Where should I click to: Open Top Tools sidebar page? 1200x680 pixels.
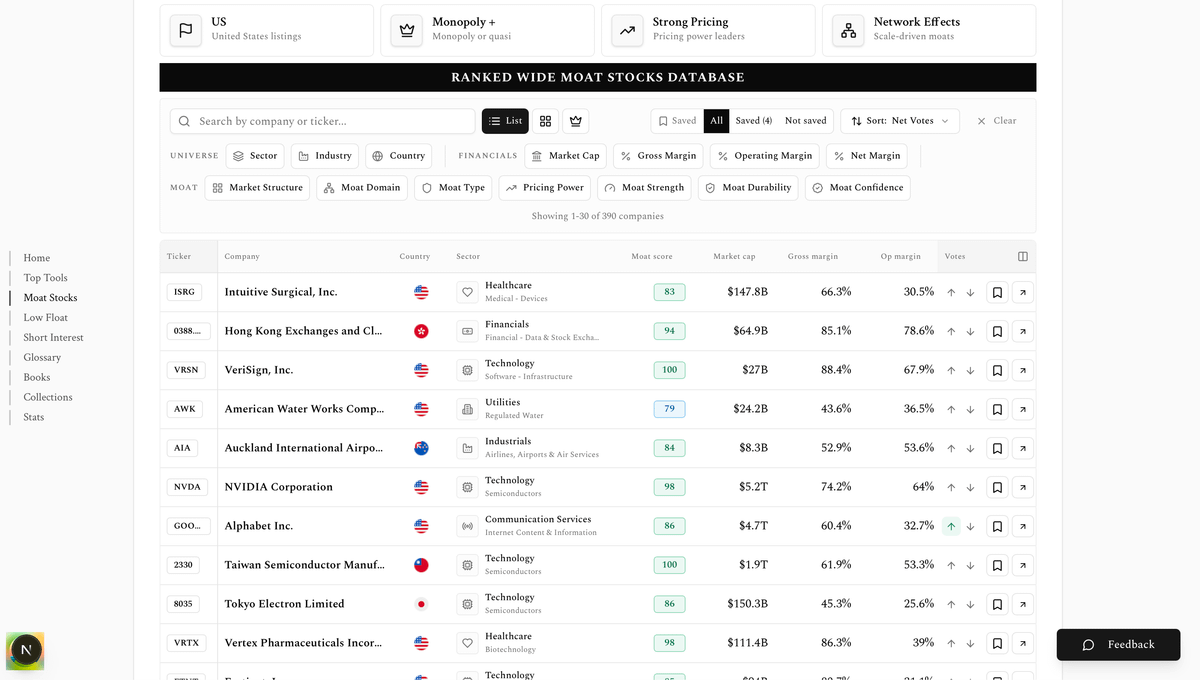(46, 278)
